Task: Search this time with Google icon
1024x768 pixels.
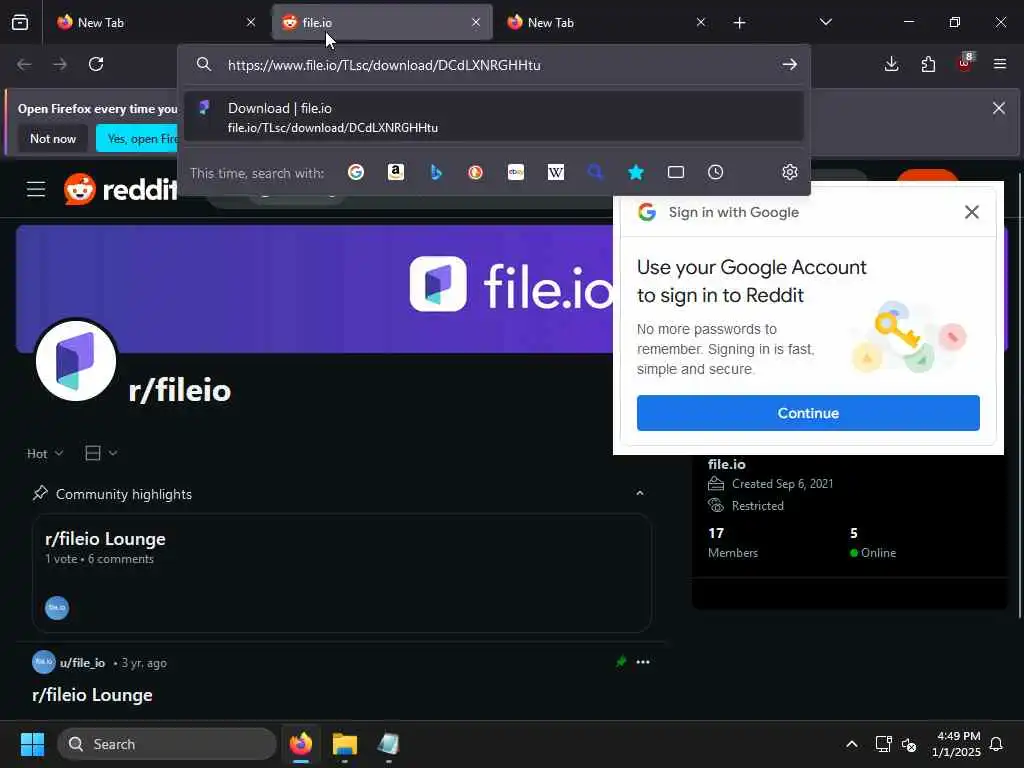Action: (356, 172)
